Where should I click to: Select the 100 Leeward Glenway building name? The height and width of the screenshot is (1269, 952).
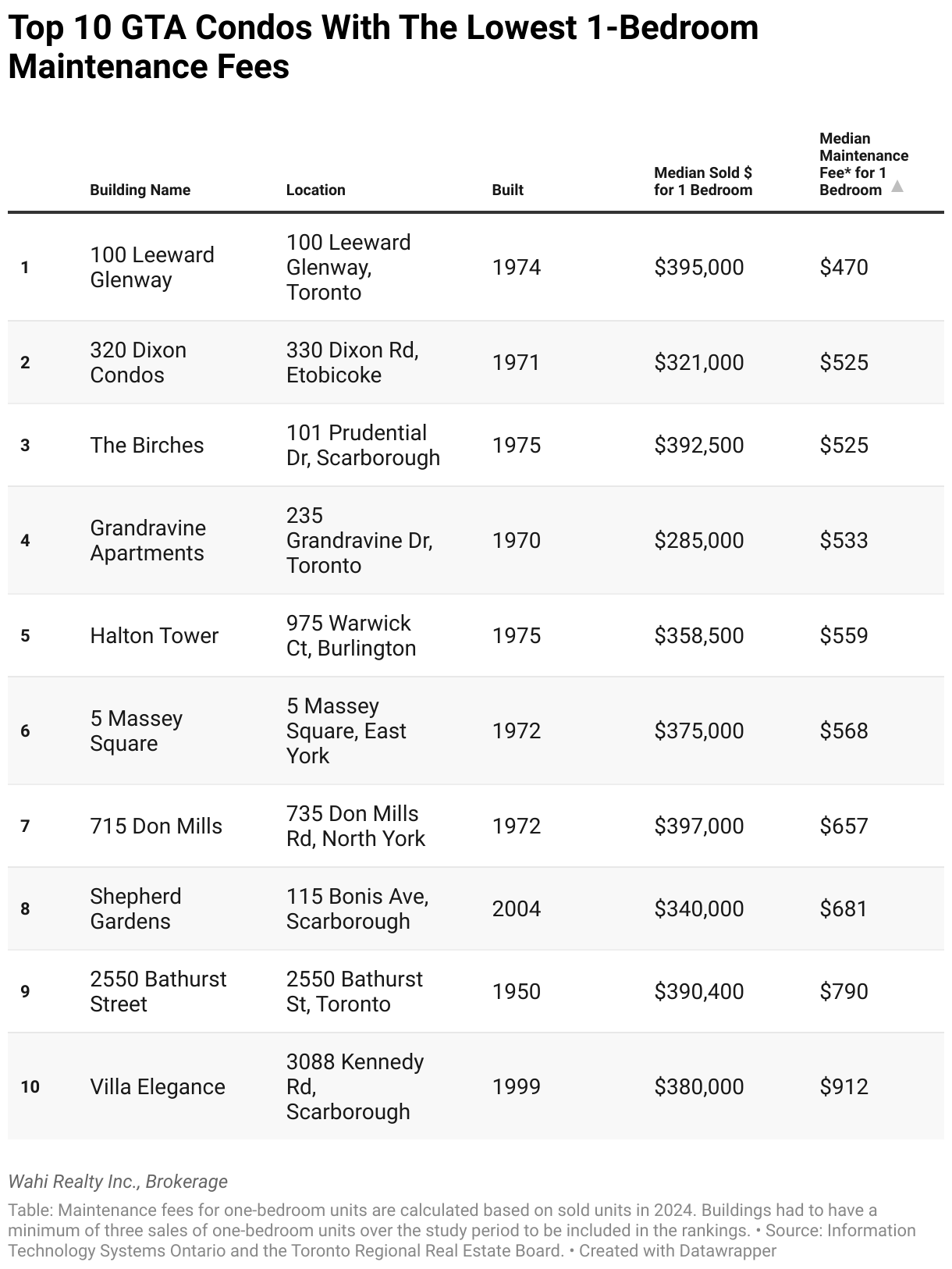coord(152,267)
